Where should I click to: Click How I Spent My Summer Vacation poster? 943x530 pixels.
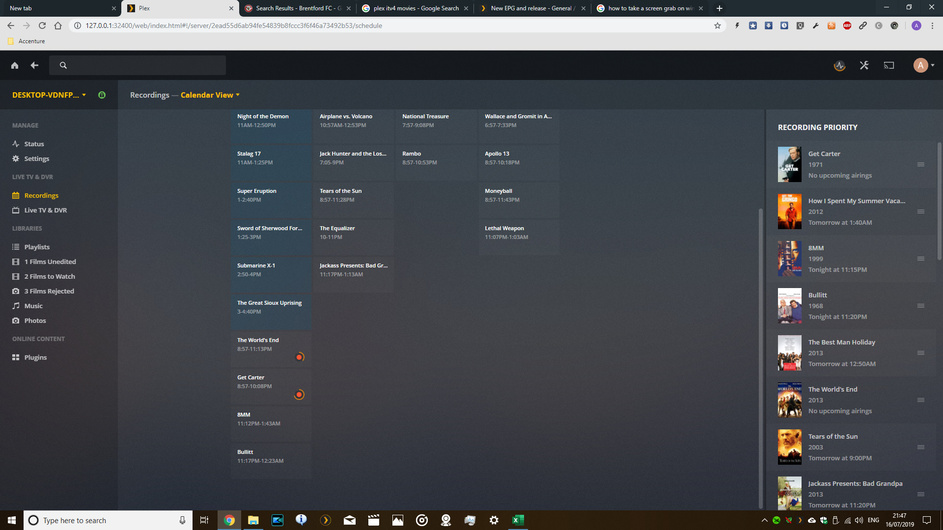point(789,211)
